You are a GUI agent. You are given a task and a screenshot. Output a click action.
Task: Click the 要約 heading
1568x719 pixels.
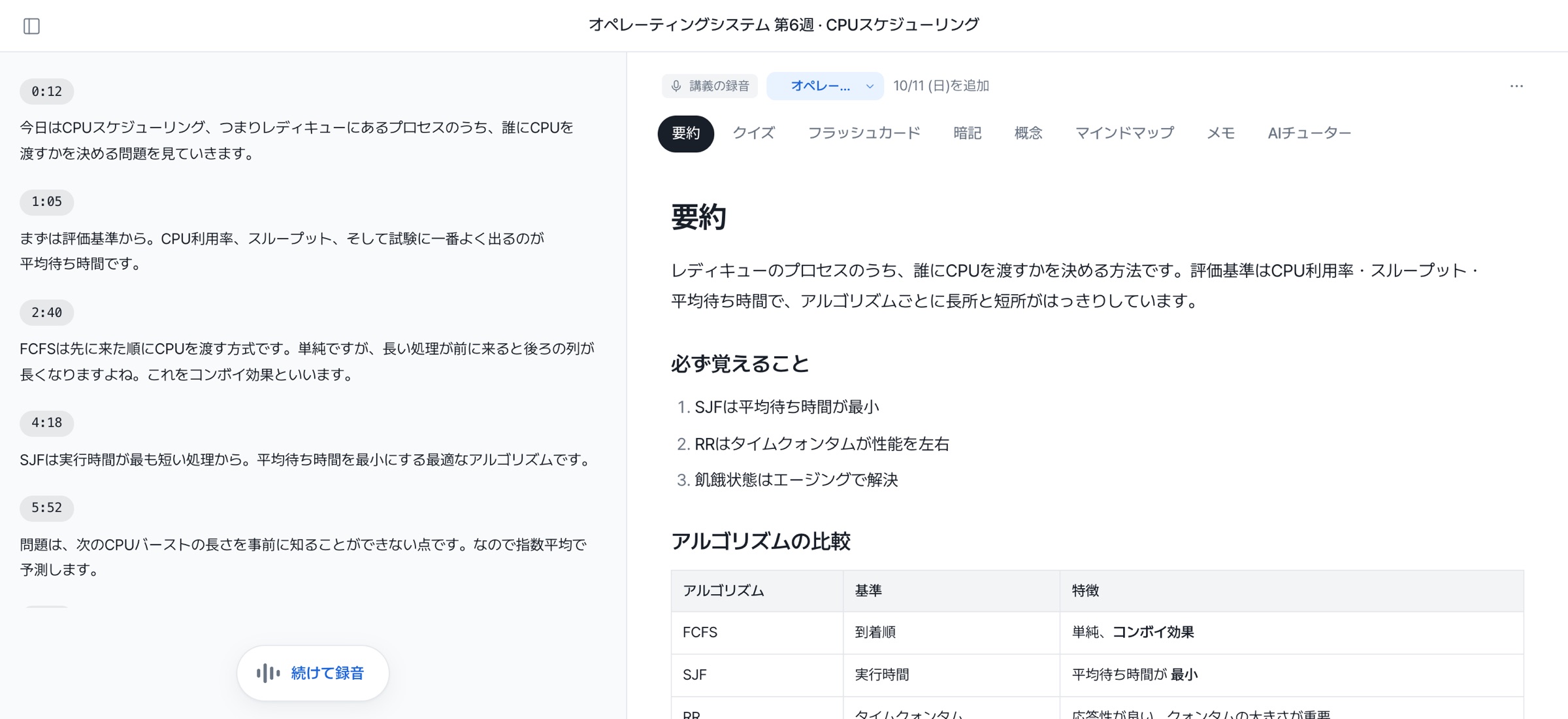pos(698,217)
